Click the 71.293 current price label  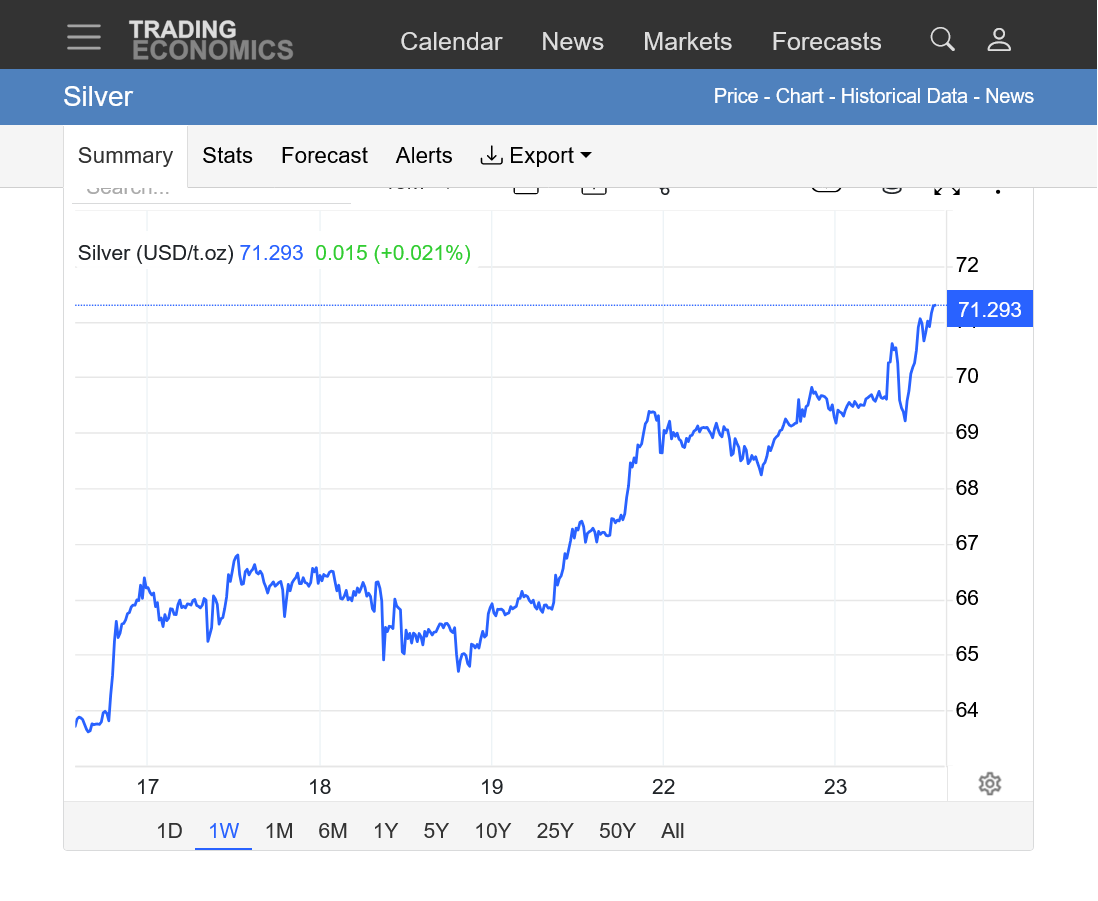click(x=989, y=309)
